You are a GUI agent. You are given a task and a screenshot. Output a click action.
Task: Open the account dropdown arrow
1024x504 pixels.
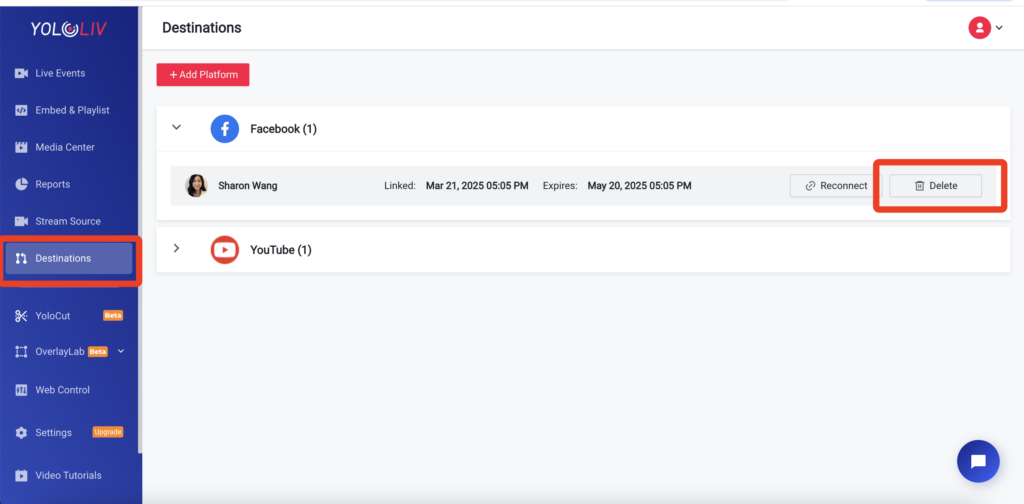click(999, 28)
